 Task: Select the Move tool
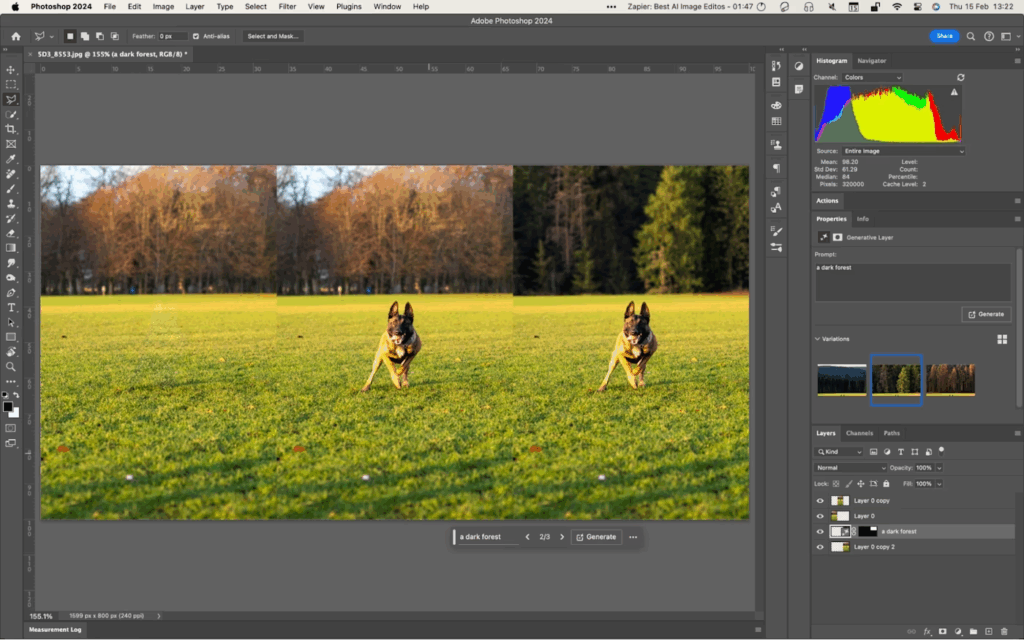click(x=11, y=70)
